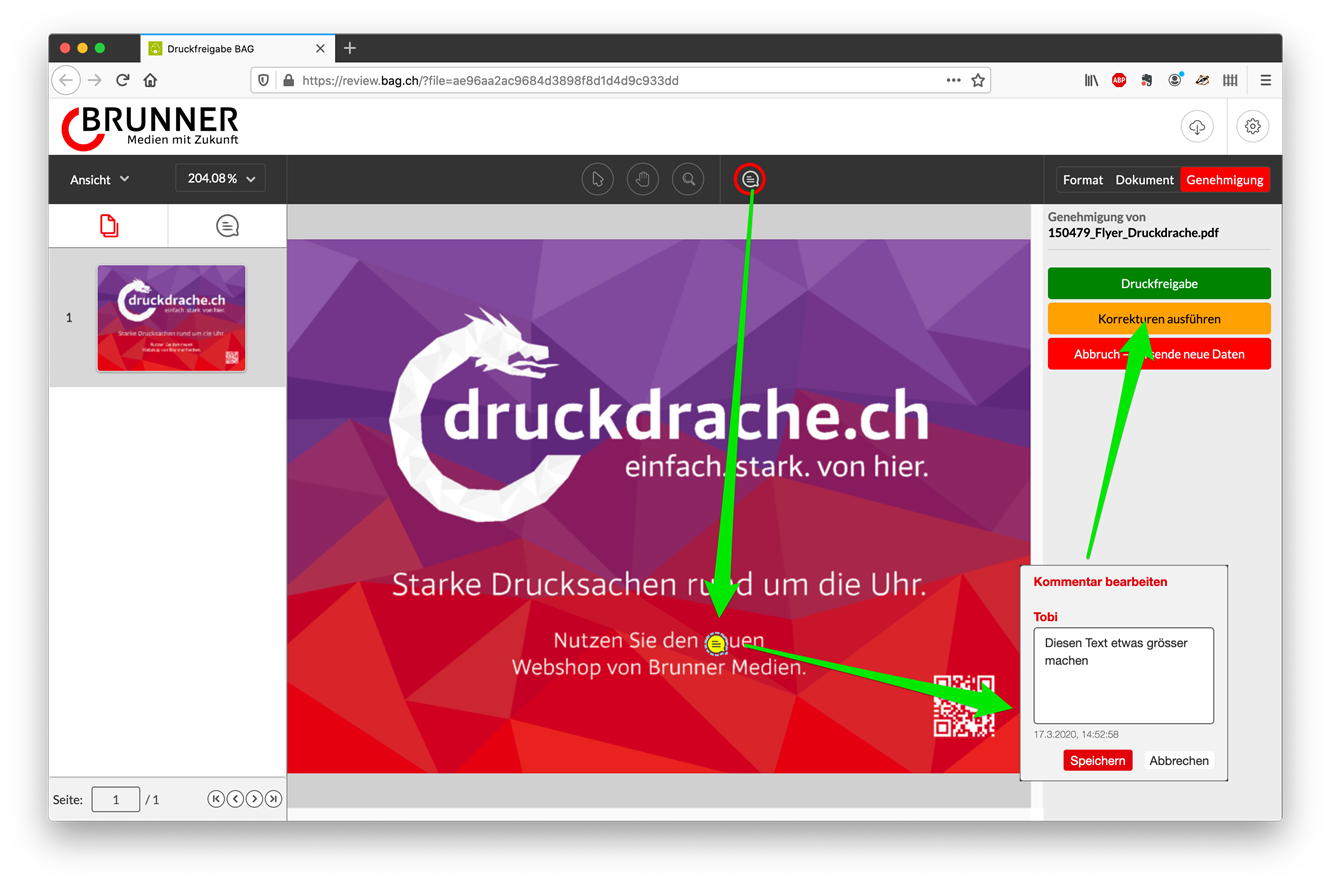The image size is (1331, 886).
Task: Go to browser home page
Action: 150,80
